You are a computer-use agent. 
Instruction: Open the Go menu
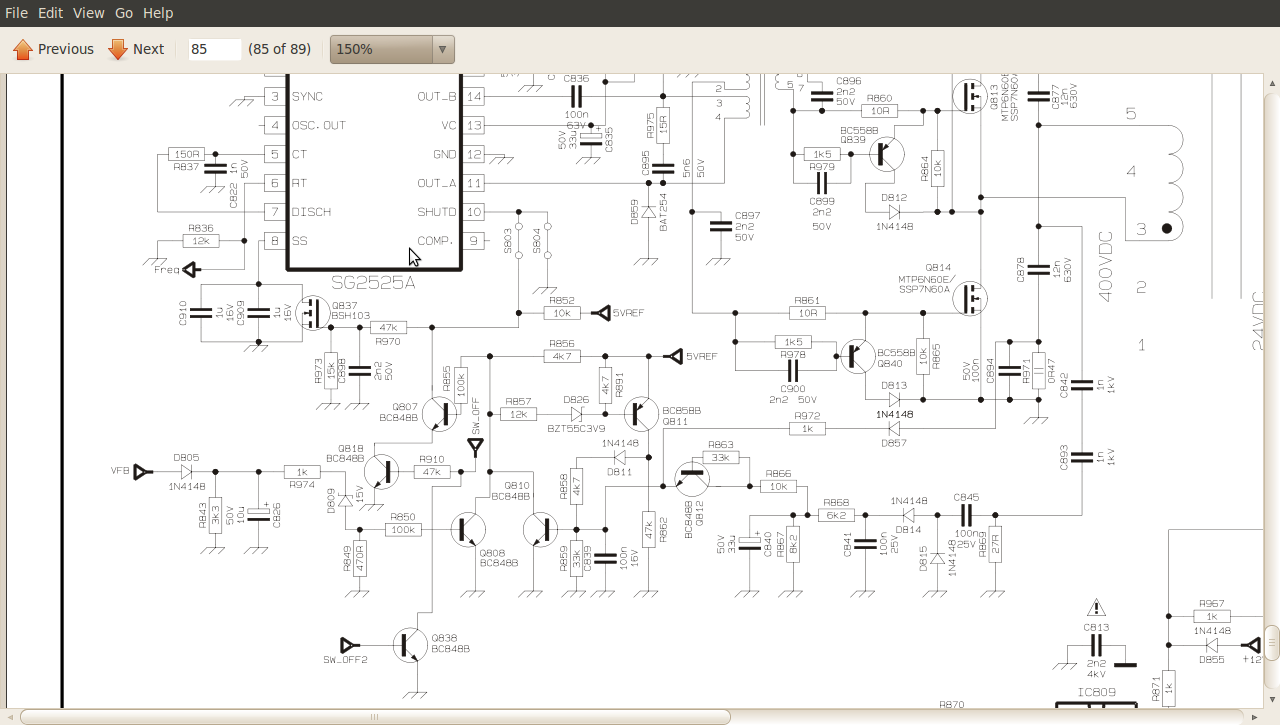(x=124, y=13)
